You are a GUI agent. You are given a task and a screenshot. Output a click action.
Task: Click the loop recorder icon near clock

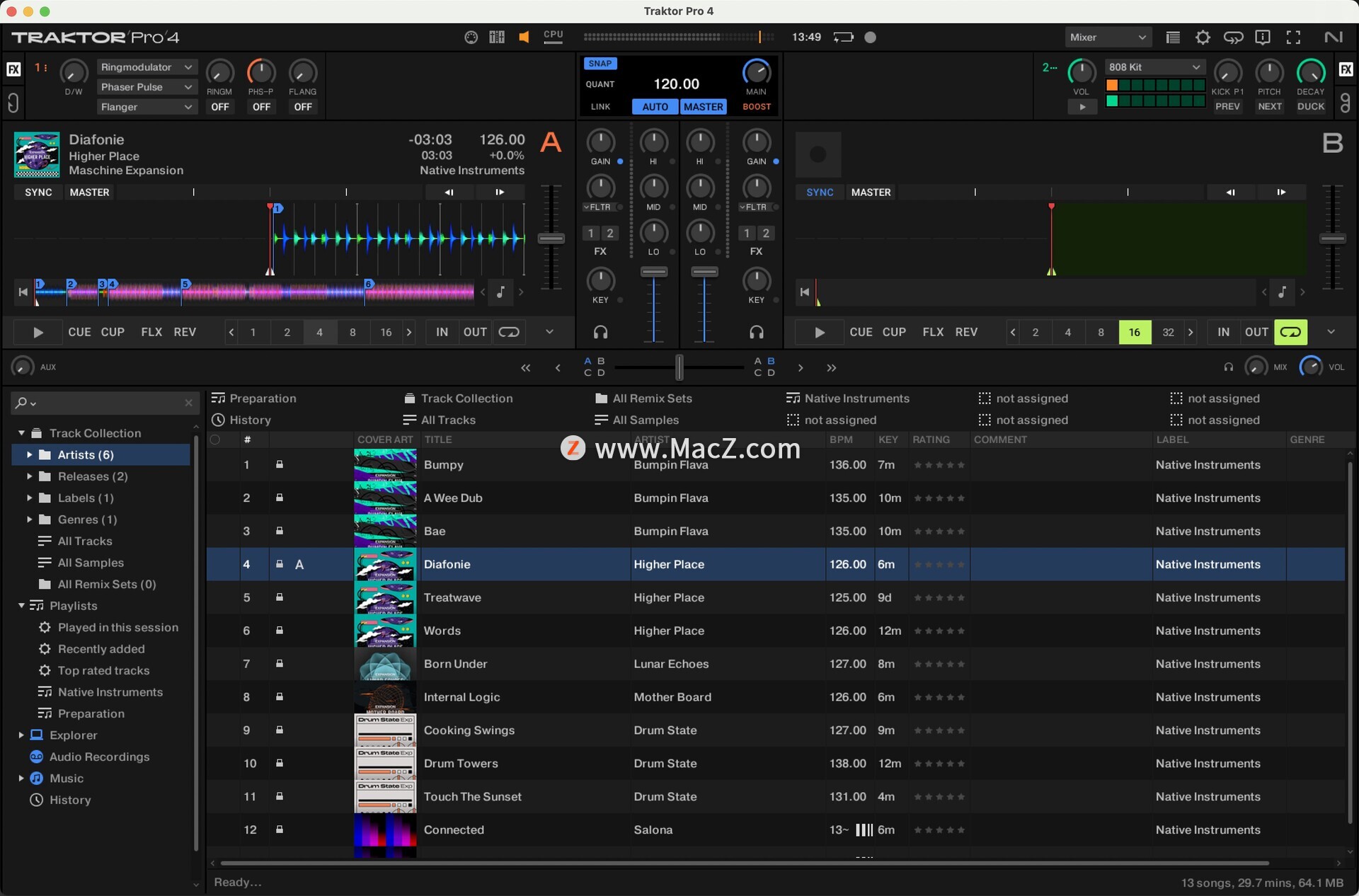[x=843, y=38]
